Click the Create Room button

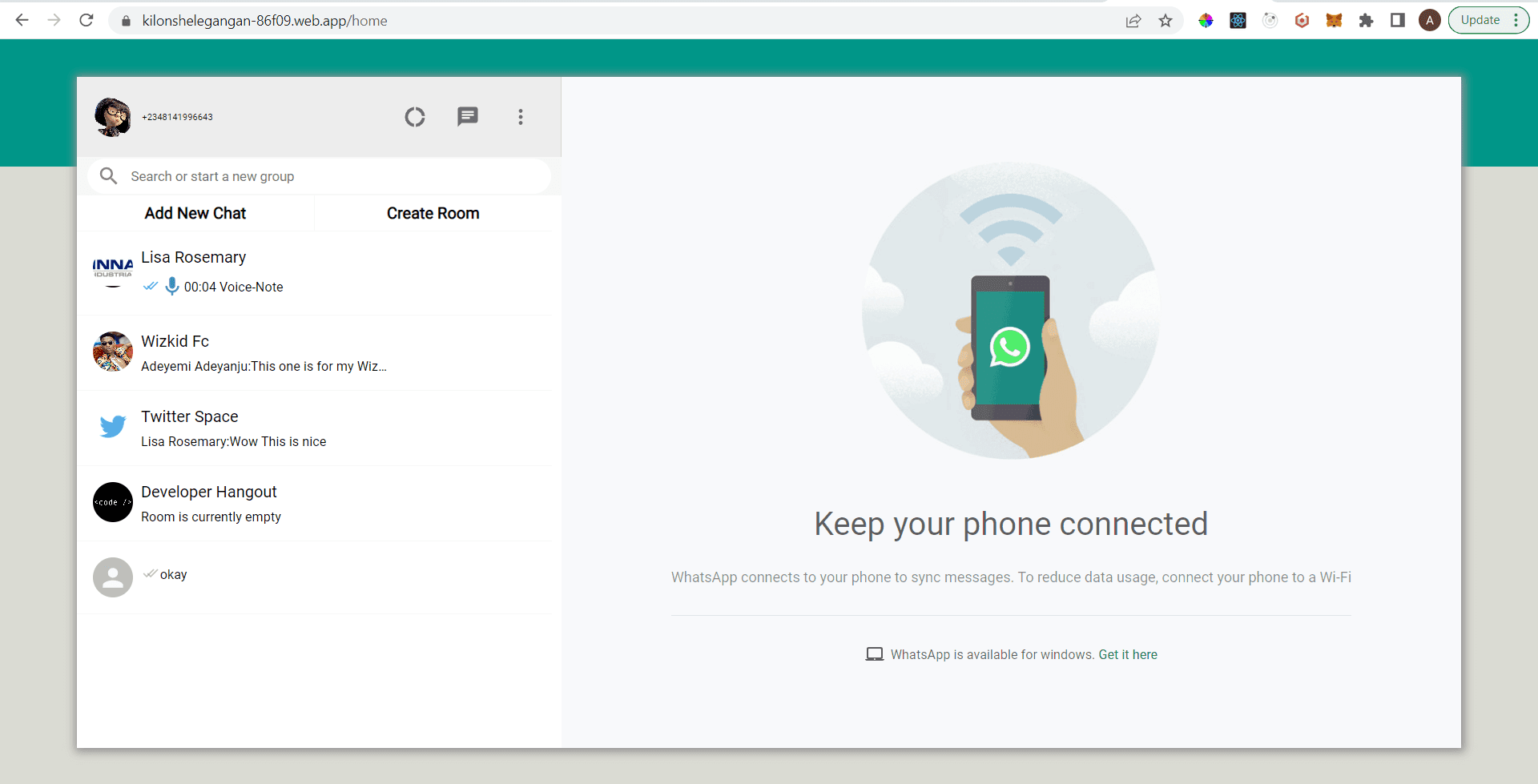(433, 213)
